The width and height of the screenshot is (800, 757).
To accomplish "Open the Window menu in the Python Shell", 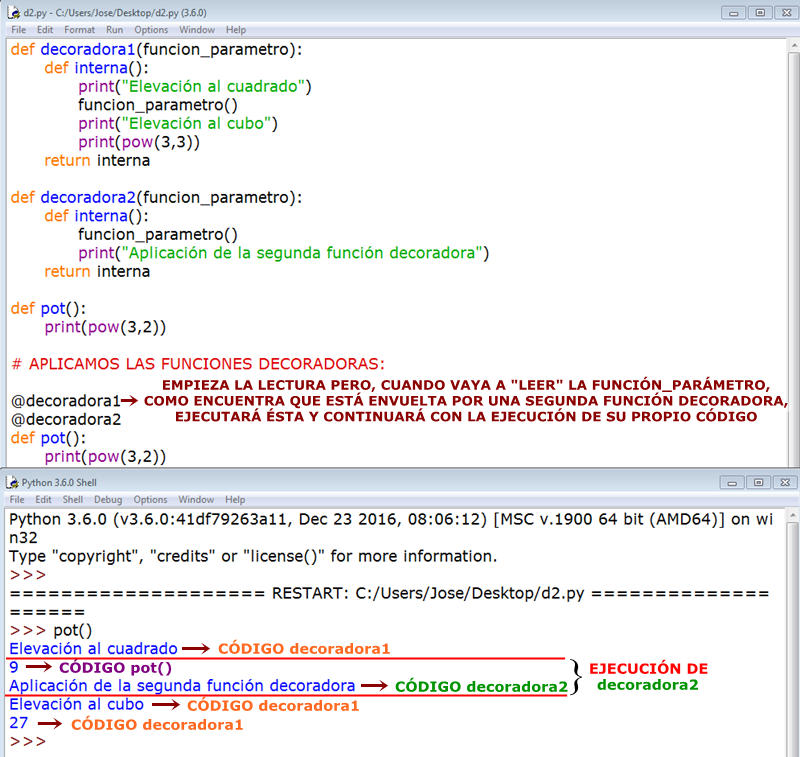I will [x=194, y=499].
